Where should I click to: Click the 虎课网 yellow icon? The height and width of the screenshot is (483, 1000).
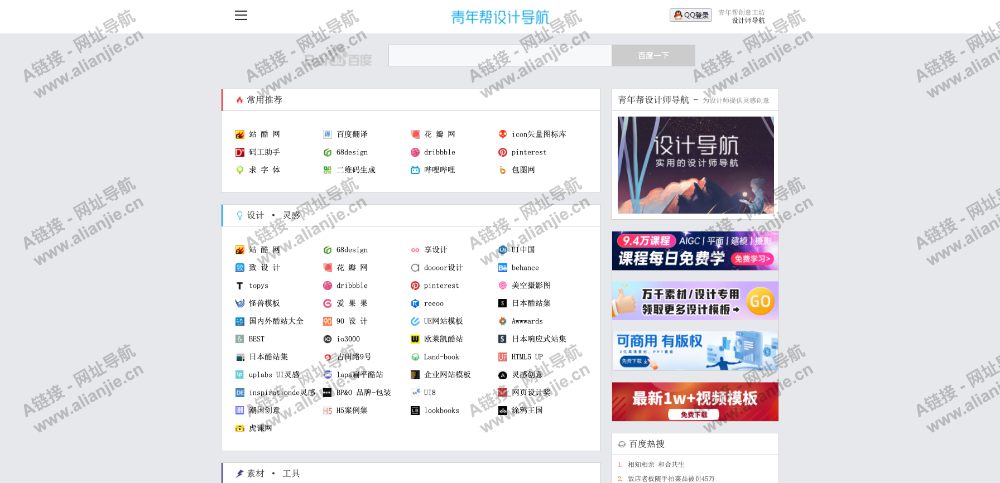pyautogui.click(x=240, y=429)
